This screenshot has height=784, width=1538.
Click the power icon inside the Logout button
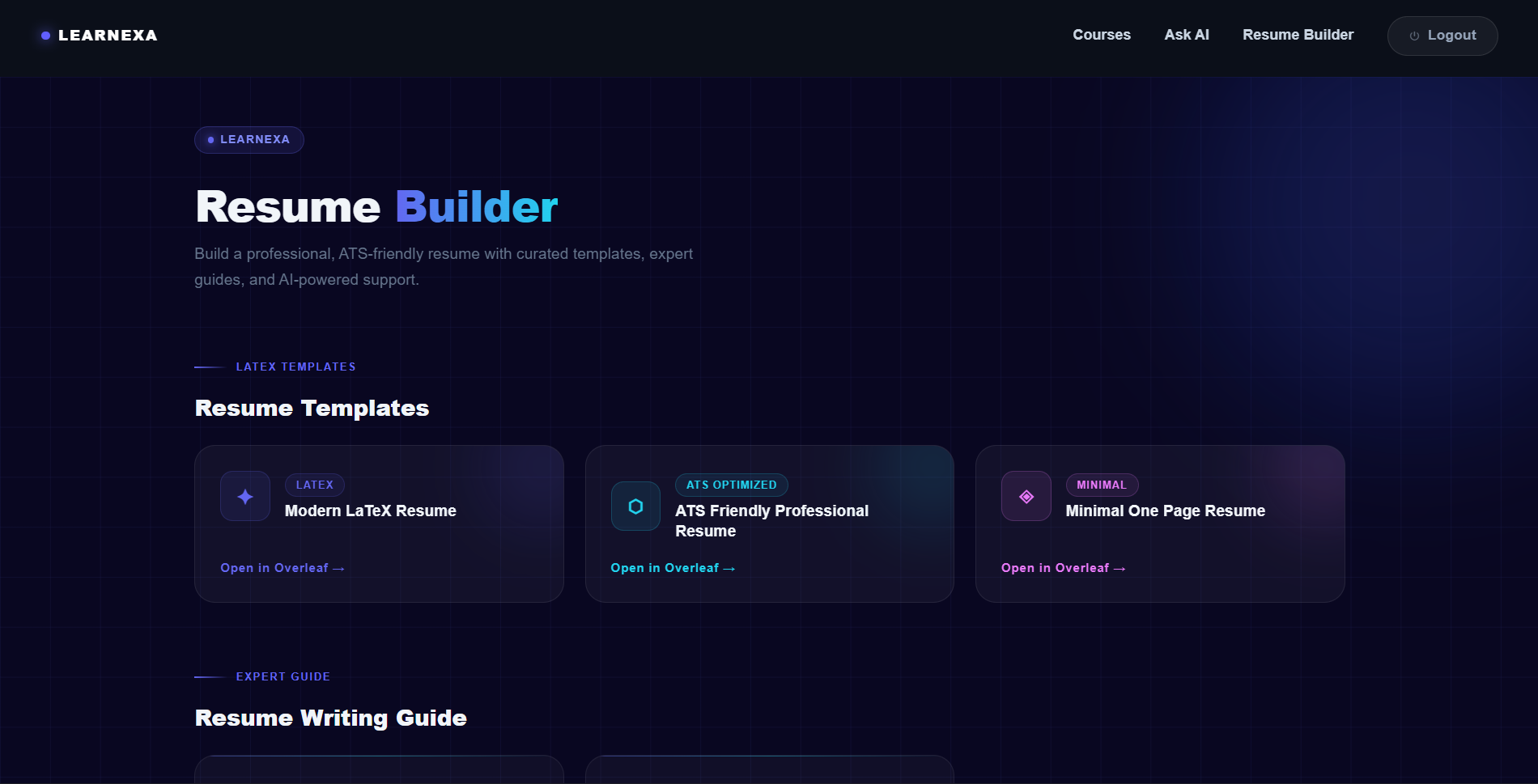coord(1413,36)
